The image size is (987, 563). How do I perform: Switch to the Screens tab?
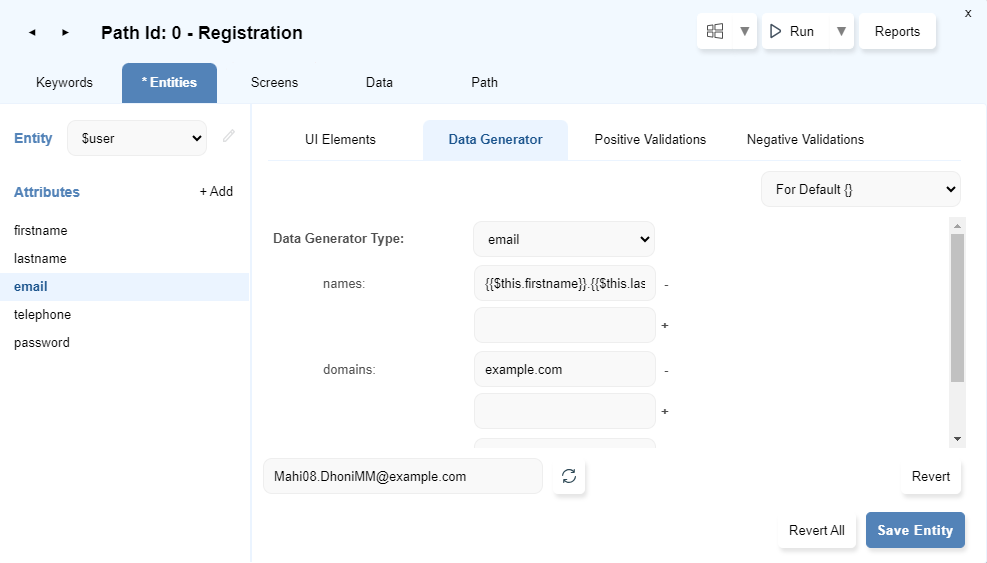[x=274, y=83]
